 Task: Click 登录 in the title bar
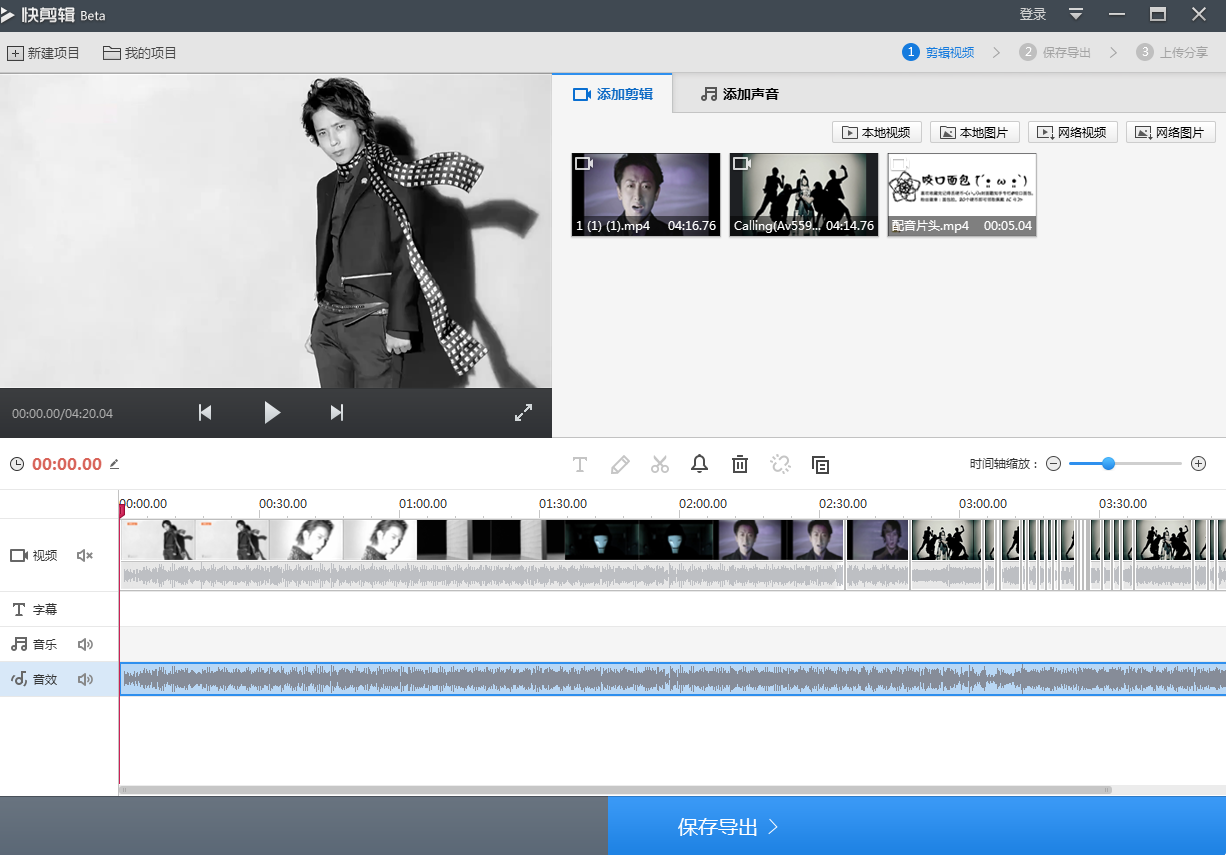coord(1033,14)
